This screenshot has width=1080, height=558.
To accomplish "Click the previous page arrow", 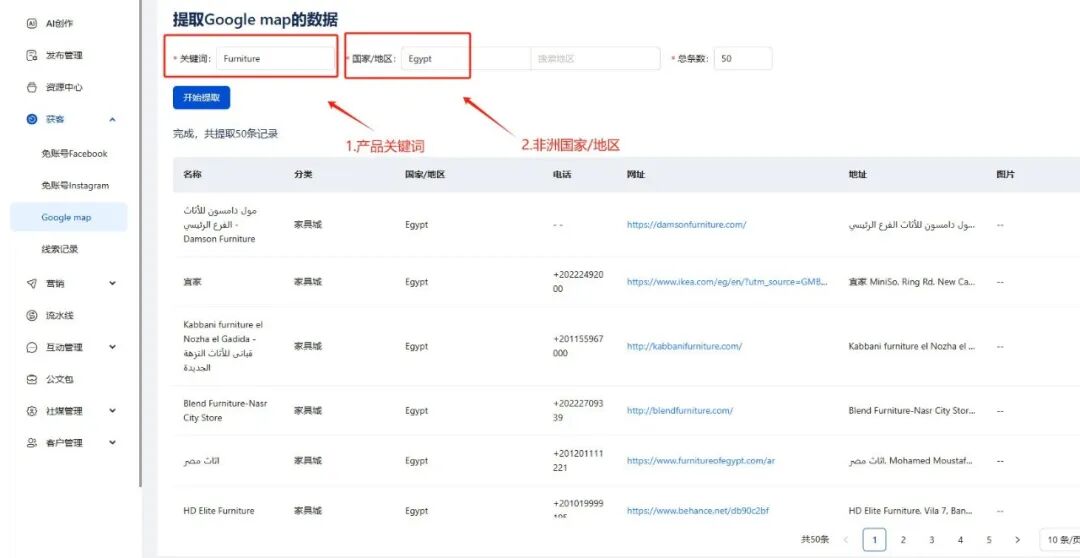I will (846, 539).
